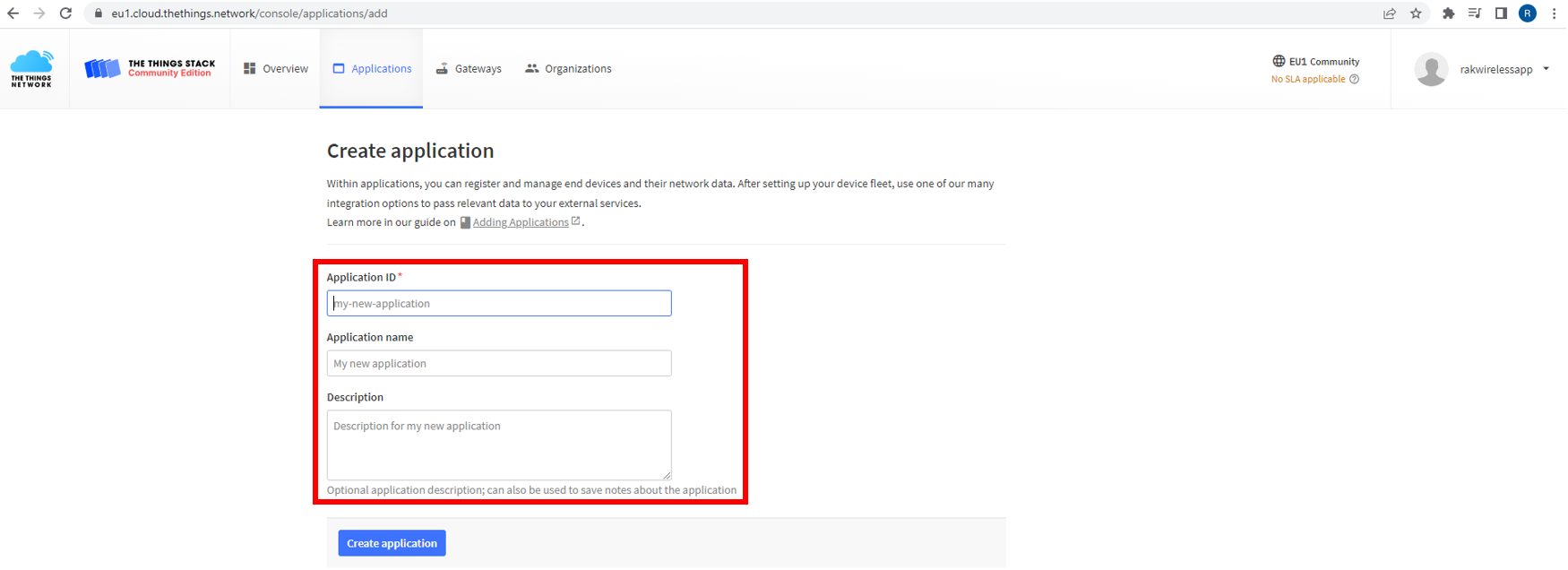
Task: Click the rakwirelessapp user avatar
Action: point(1431,69)
